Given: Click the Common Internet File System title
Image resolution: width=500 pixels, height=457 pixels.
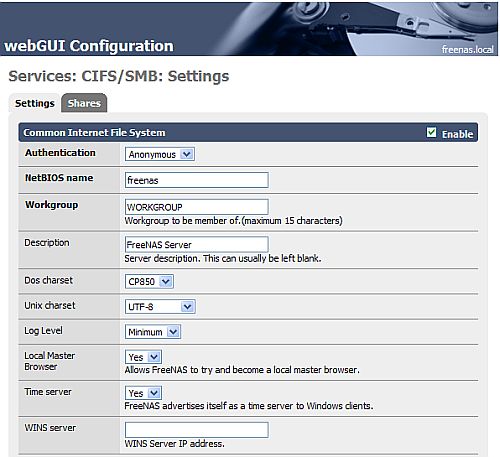Looking at the screenshot, I should click(94, 133).
